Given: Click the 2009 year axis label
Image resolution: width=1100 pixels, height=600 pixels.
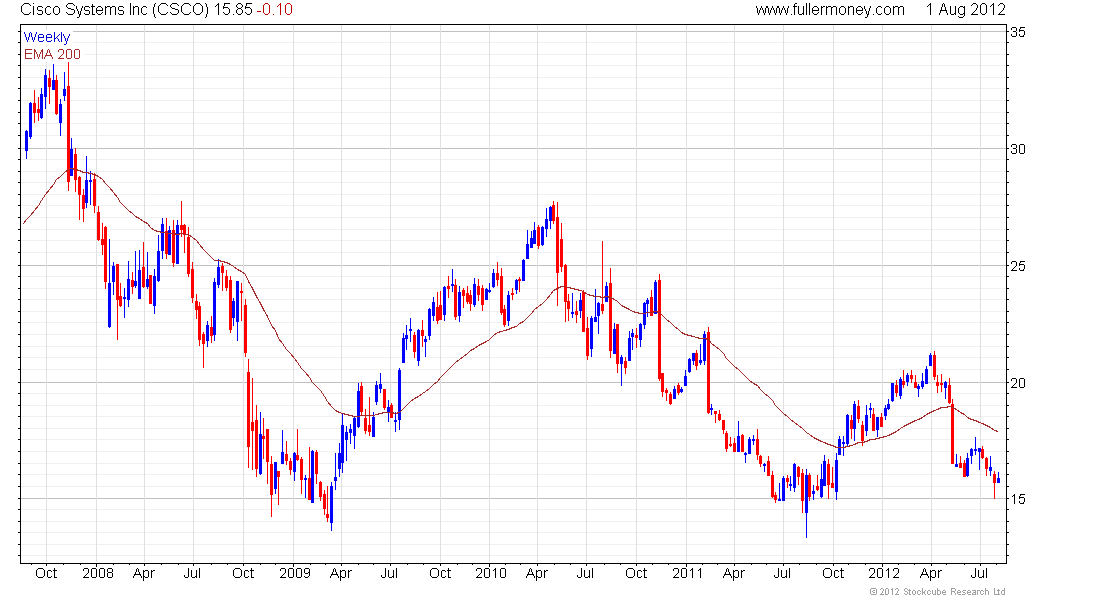Looking at the screenshot, I should coord(295,573).
